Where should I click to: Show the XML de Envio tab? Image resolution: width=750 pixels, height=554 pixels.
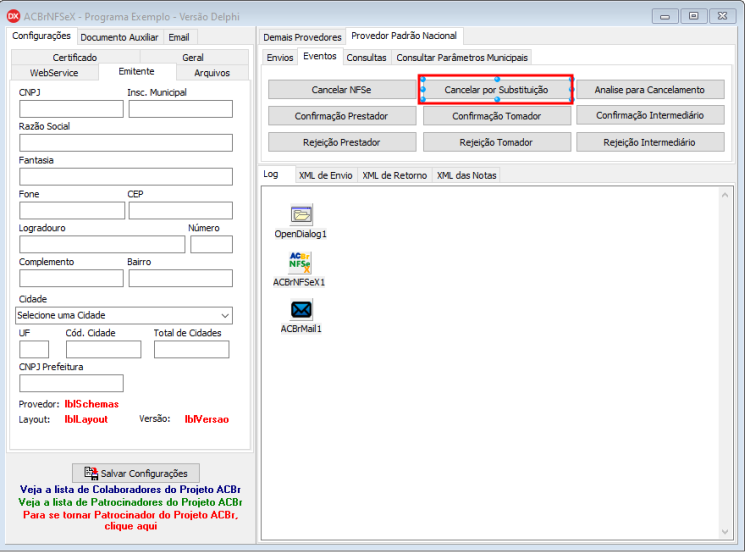click(326, 176)
